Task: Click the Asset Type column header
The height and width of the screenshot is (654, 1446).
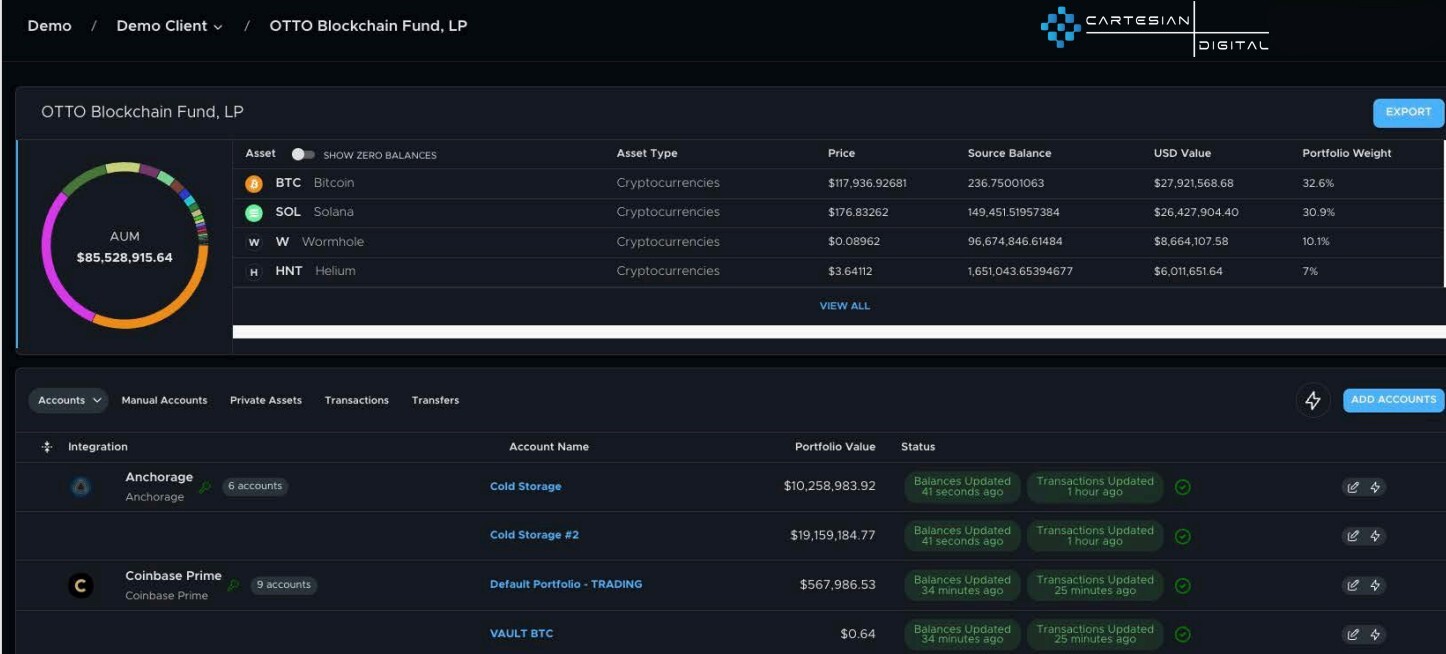Action: pos(647,154)
